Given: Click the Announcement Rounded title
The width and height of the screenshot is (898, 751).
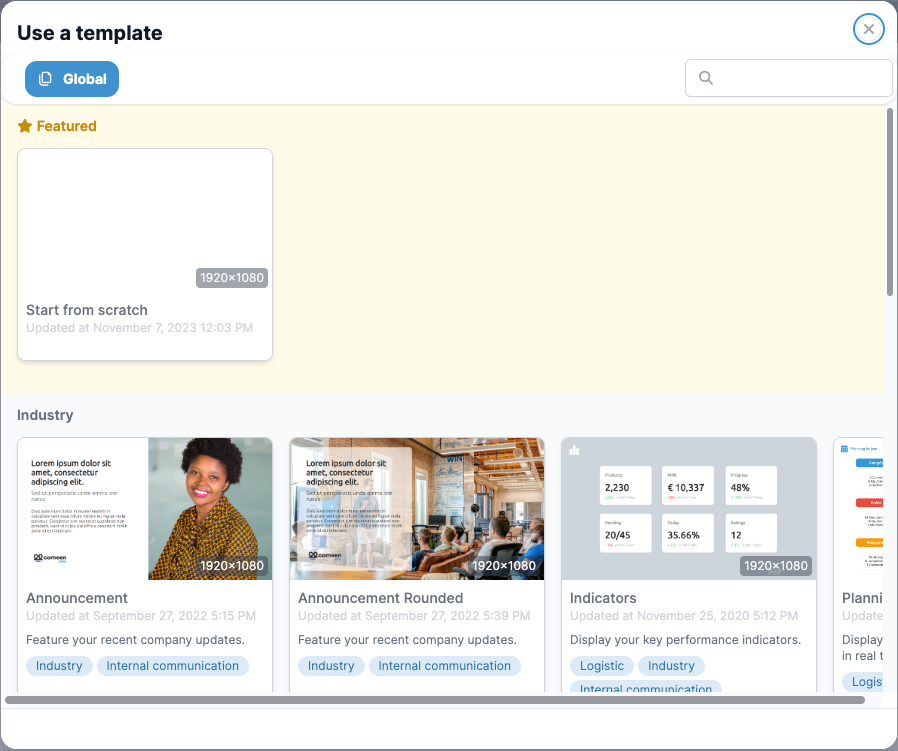Looking at the screenshot, I should [380, 598].
